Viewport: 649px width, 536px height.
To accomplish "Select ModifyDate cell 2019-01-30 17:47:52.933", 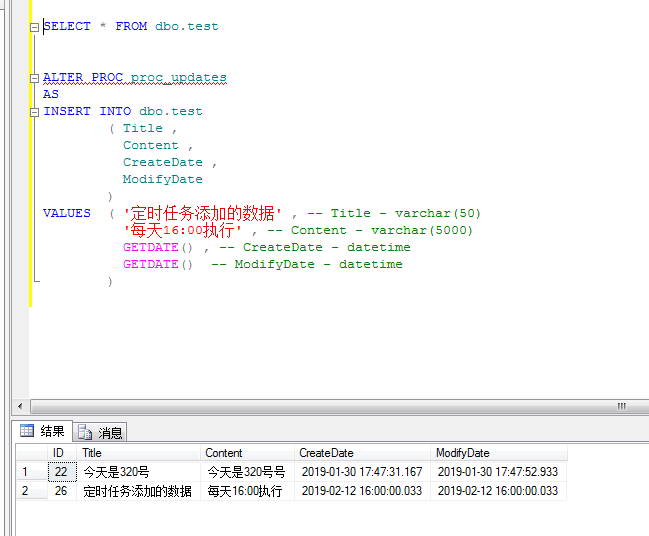I will (x=499, y=471).
